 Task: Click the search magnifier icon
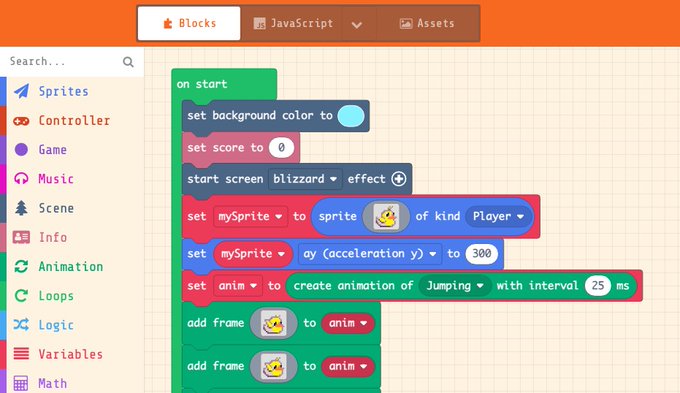click(x=128, y=62)
